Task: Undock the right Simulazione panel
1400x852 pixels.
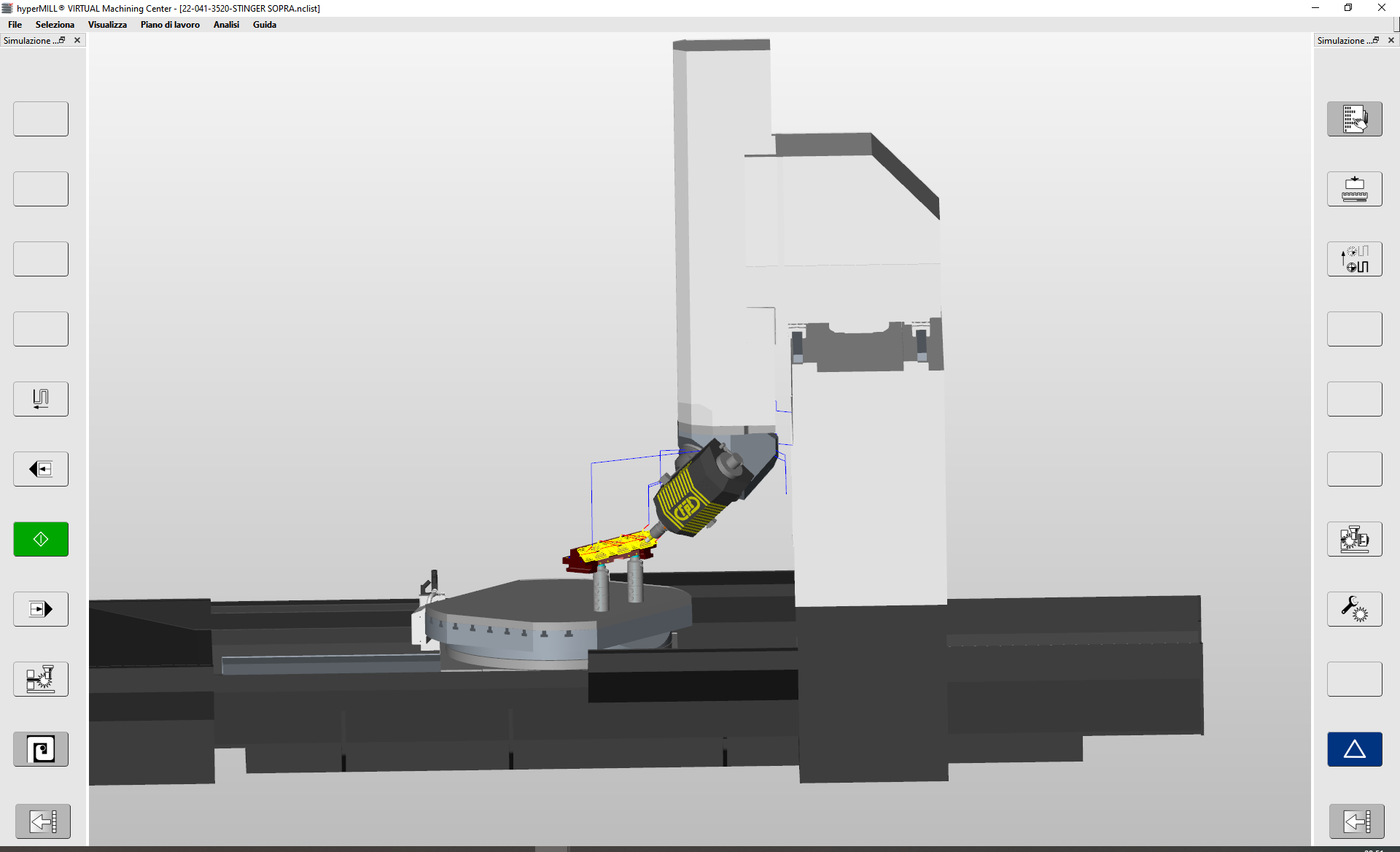Action: pyautogui.click(x=1376, y=40)
